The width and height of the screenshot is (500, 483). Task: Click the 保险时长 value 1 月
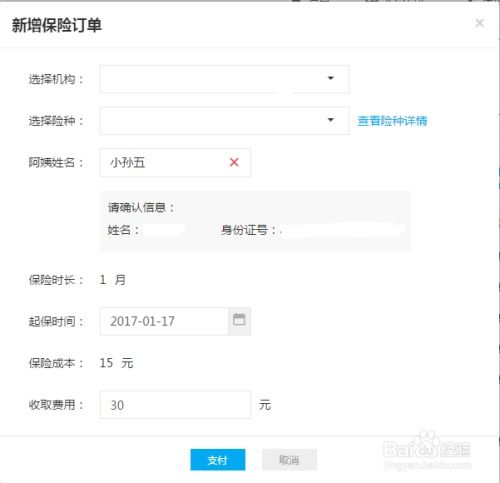tap(113, 280)
